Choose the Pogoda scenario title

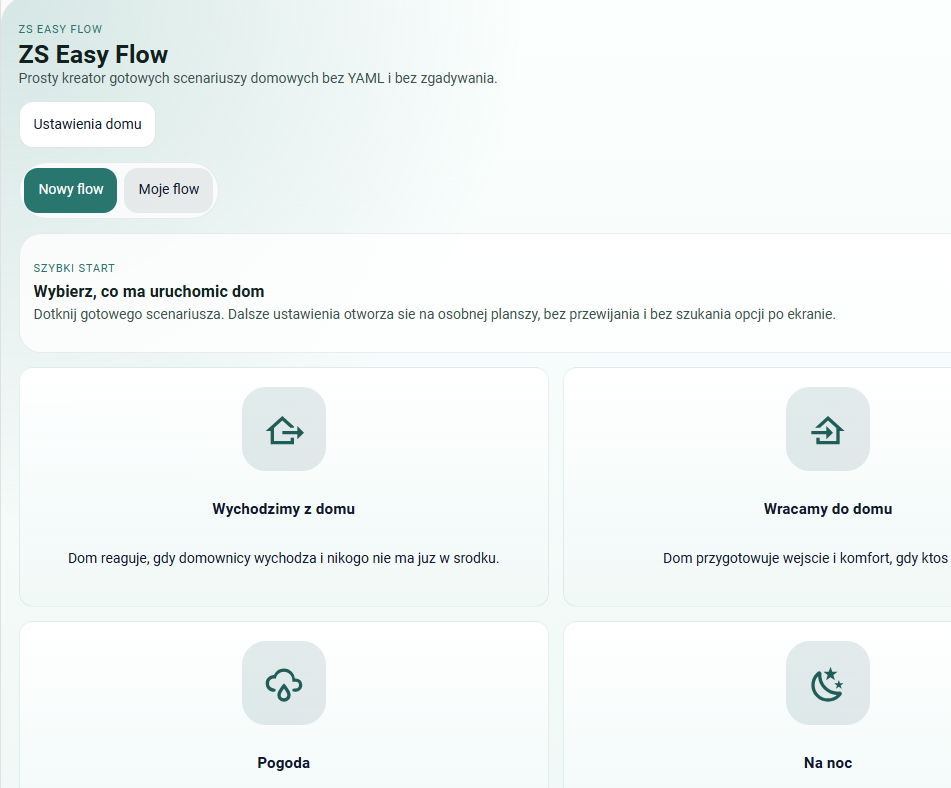click(283, 763)
